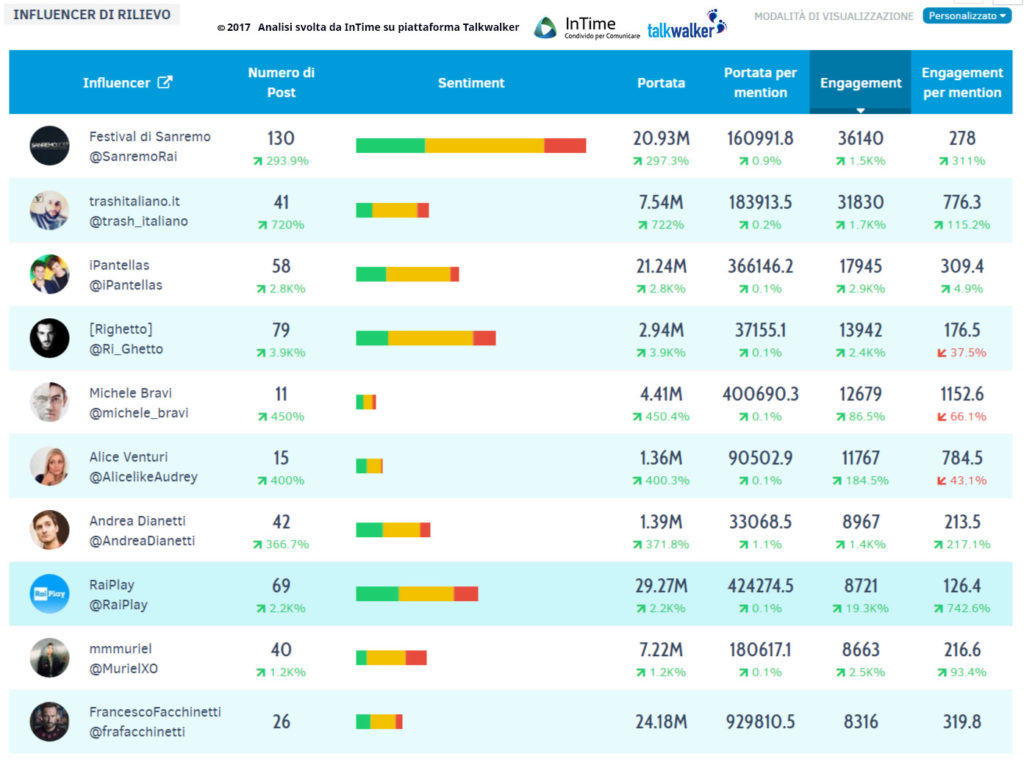Sort by the Portata column header

point(661,83)
